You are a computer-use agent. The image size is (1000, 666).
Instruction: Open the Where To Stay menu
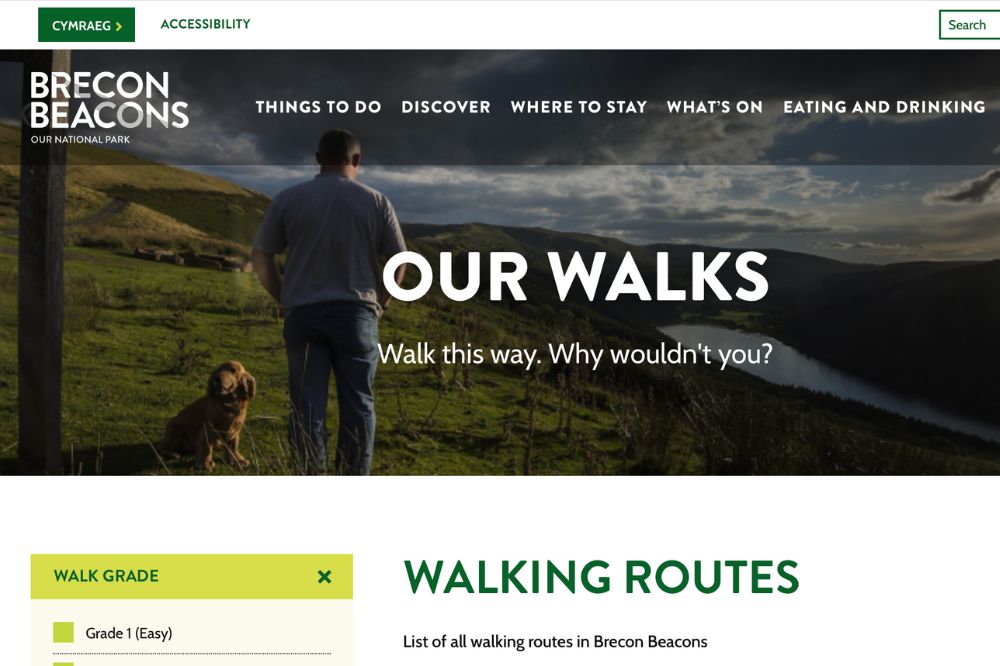579,107
